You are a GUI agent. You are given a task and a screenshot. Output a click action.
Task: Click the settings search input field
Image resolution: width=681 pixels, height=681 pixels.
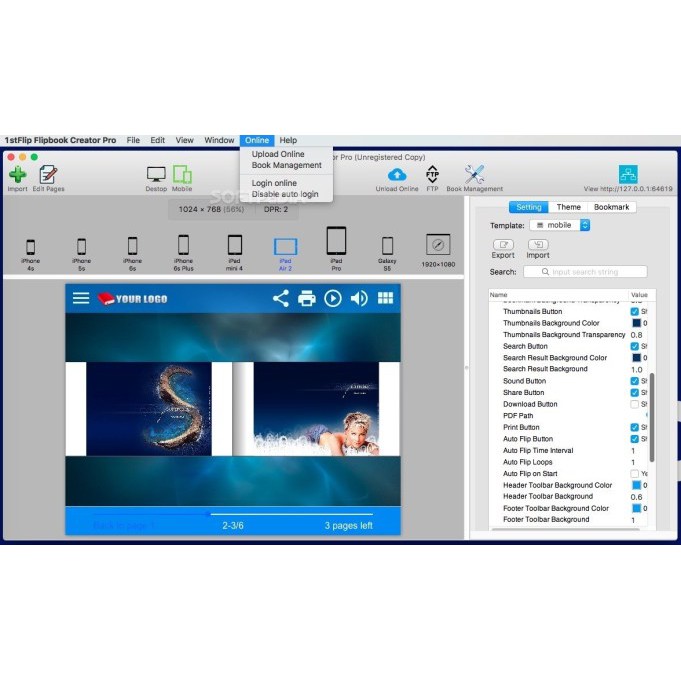point(585,272)
